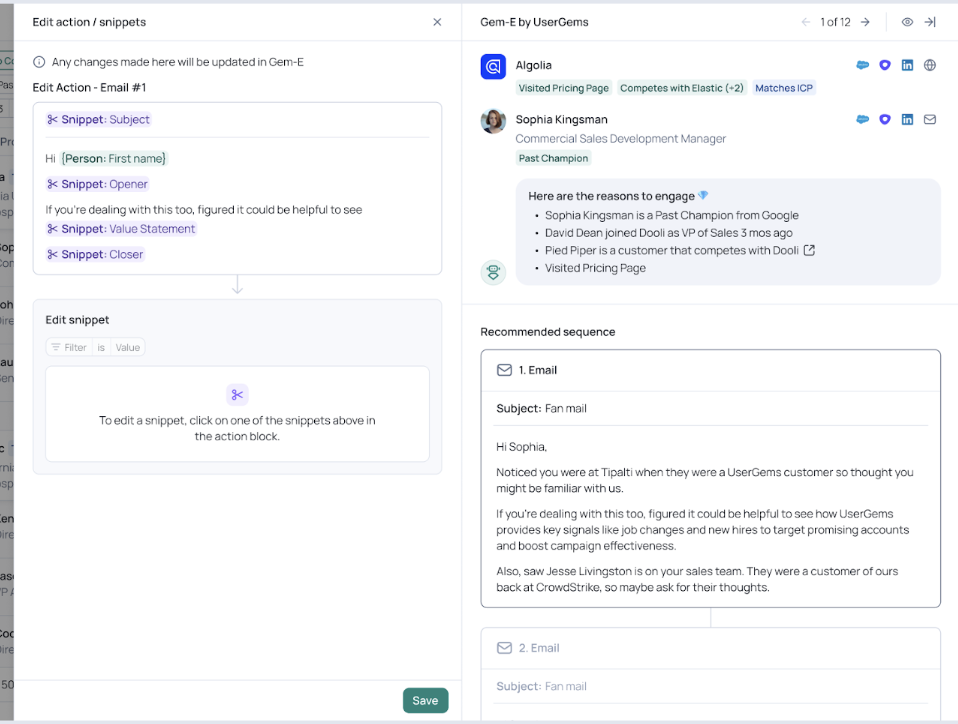This screenshot has width=958, height=724.
Task: Open the Snippet: Closer chip
Action: 95,254
